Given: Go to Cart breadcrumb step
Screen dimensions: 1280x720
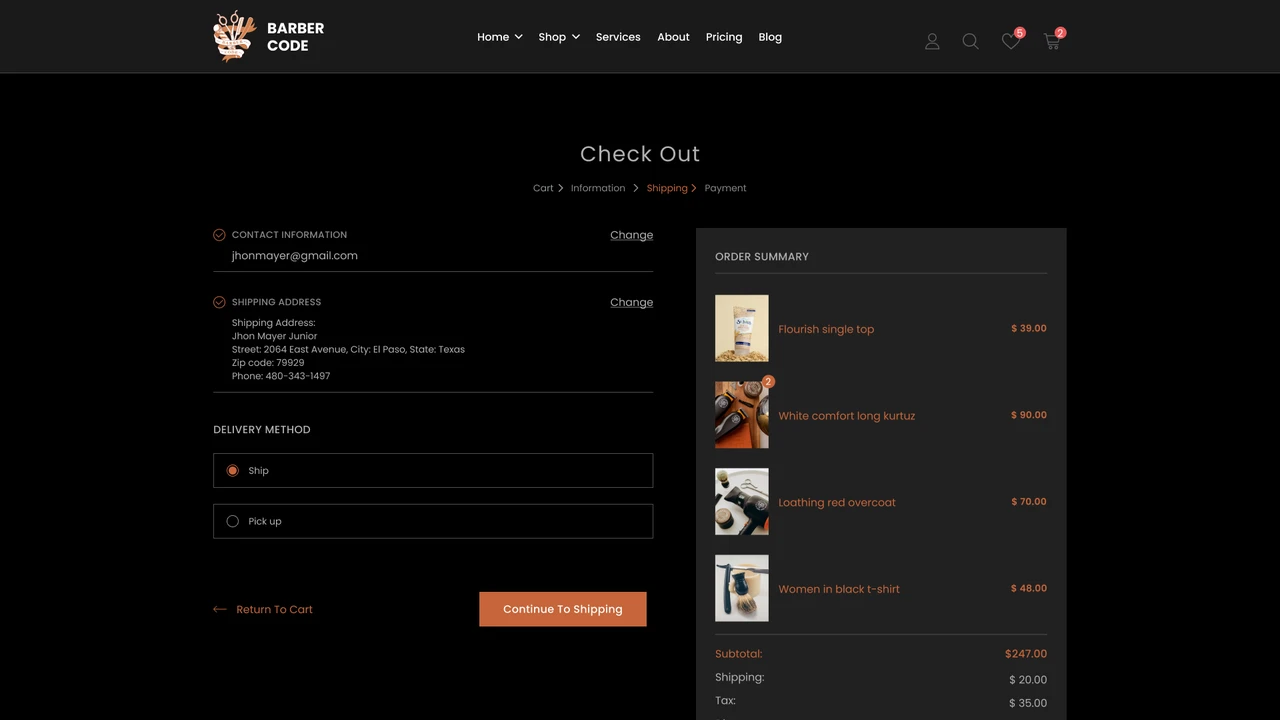Looking at the screenshot, I should (x=543, y=188).
